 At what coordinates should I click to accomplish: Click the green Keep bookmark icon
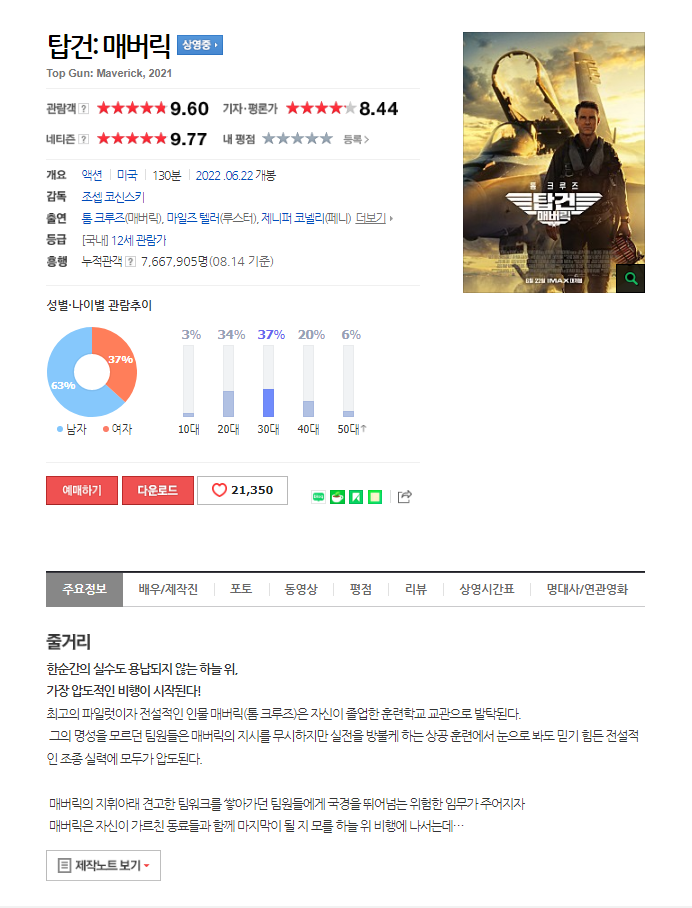coord(356,497)
